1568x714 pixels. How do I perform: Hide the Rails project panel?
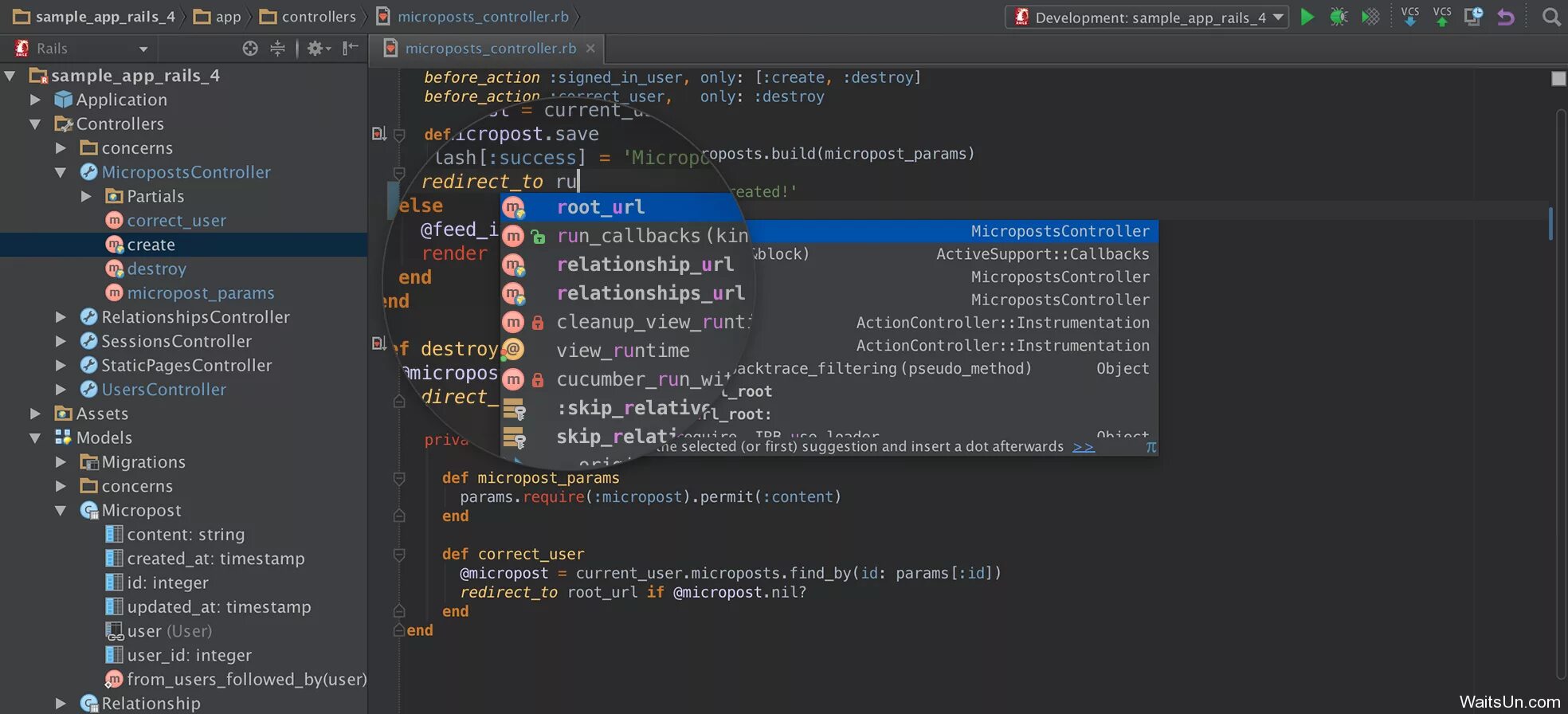350,49
